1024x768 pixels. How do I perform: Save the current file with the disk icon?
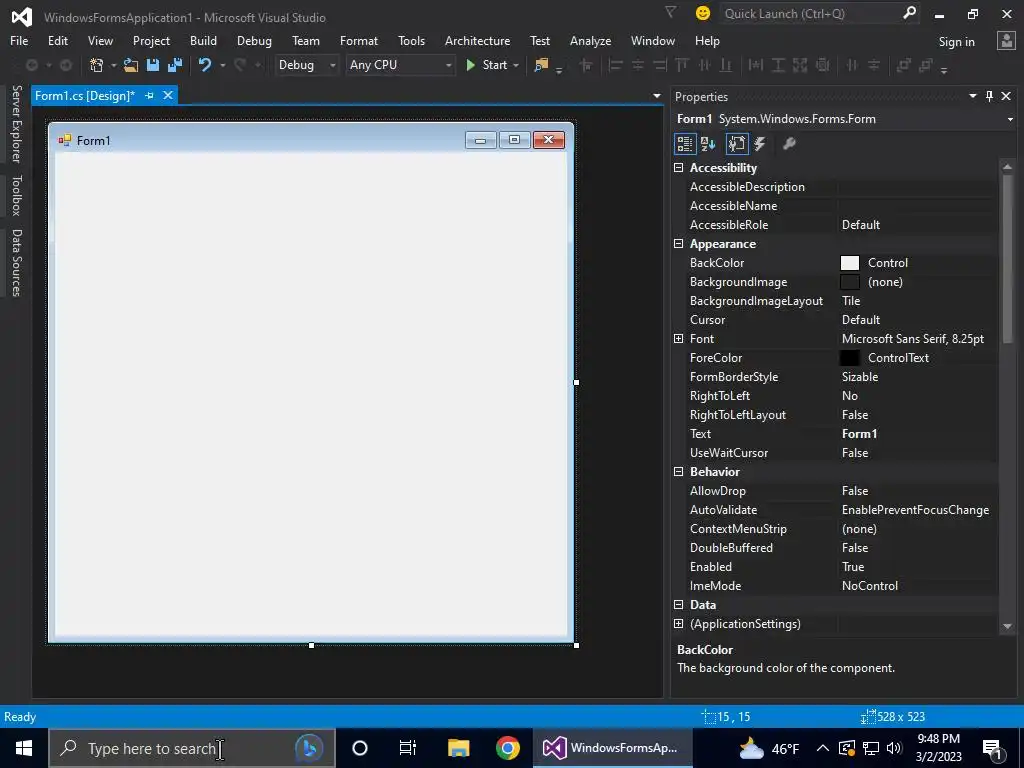pos(153,65)
